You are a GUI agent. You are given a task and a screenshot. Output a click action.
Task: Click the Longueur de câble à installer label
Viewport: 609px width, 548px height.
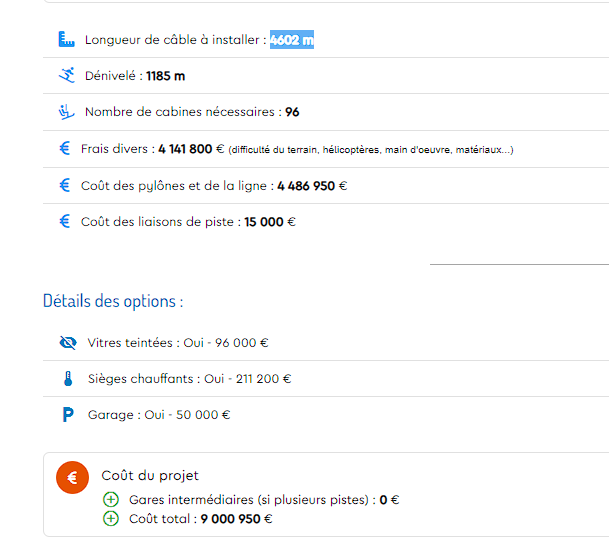point(176,40)
